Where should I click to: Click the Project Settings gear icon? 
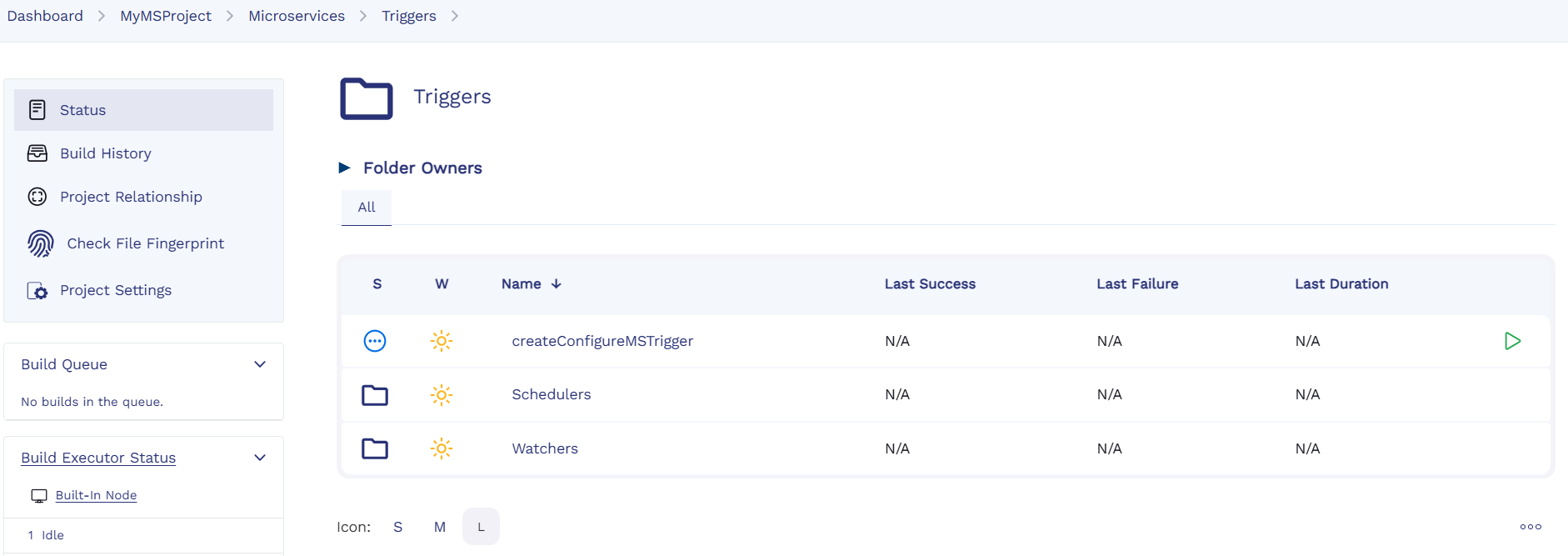(37, 290)
